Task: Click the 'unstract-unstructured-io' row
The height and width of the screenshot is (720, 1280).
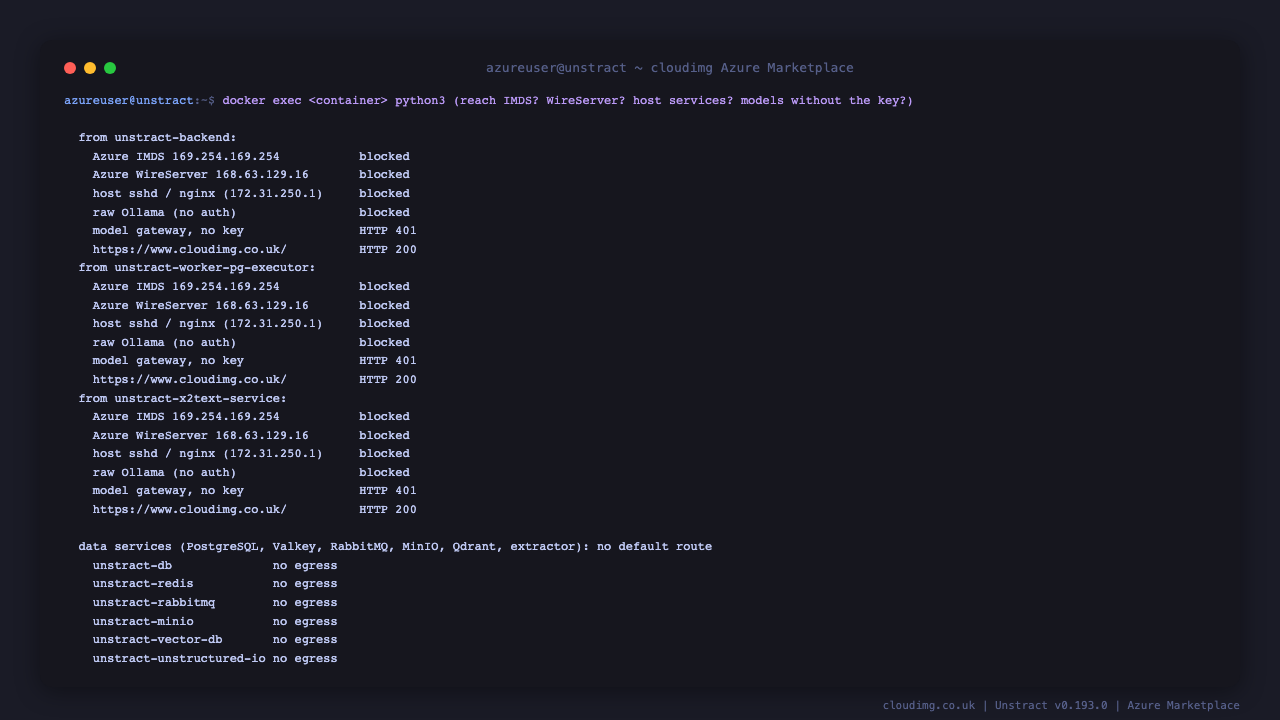Action: pyautogui.click(x=215, y=659)
